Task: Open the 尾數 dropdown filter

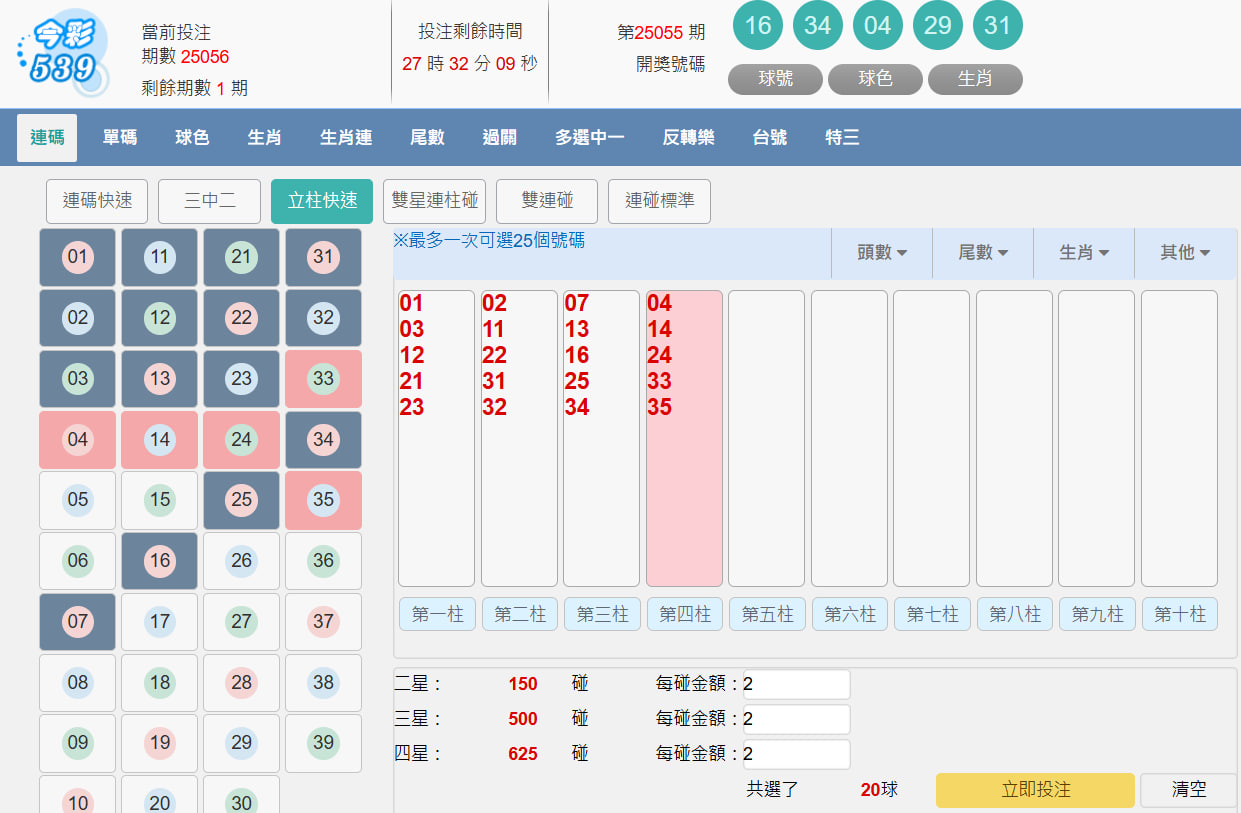Action: [x=983, y=253]
